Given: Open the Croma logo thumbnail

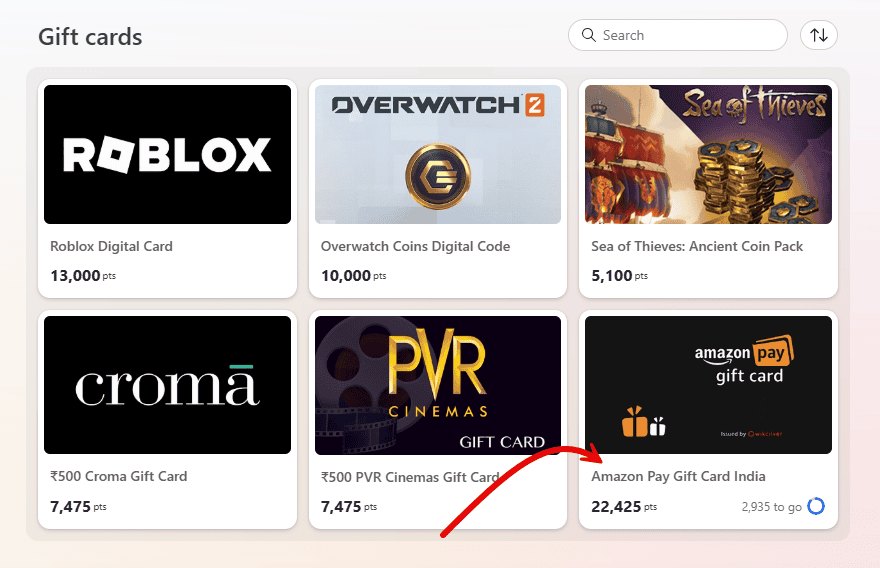Looking at the screenshot, I should point(167,385).
